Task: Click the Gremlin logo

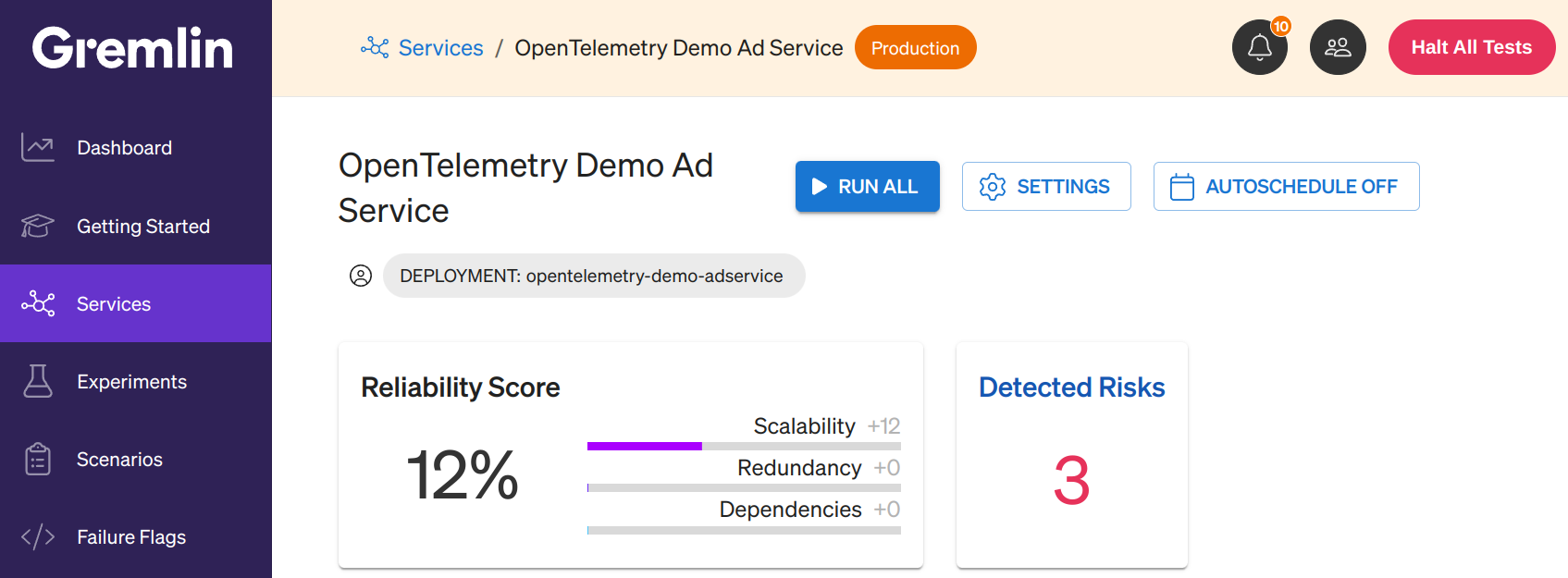Action: pos(132,48)
